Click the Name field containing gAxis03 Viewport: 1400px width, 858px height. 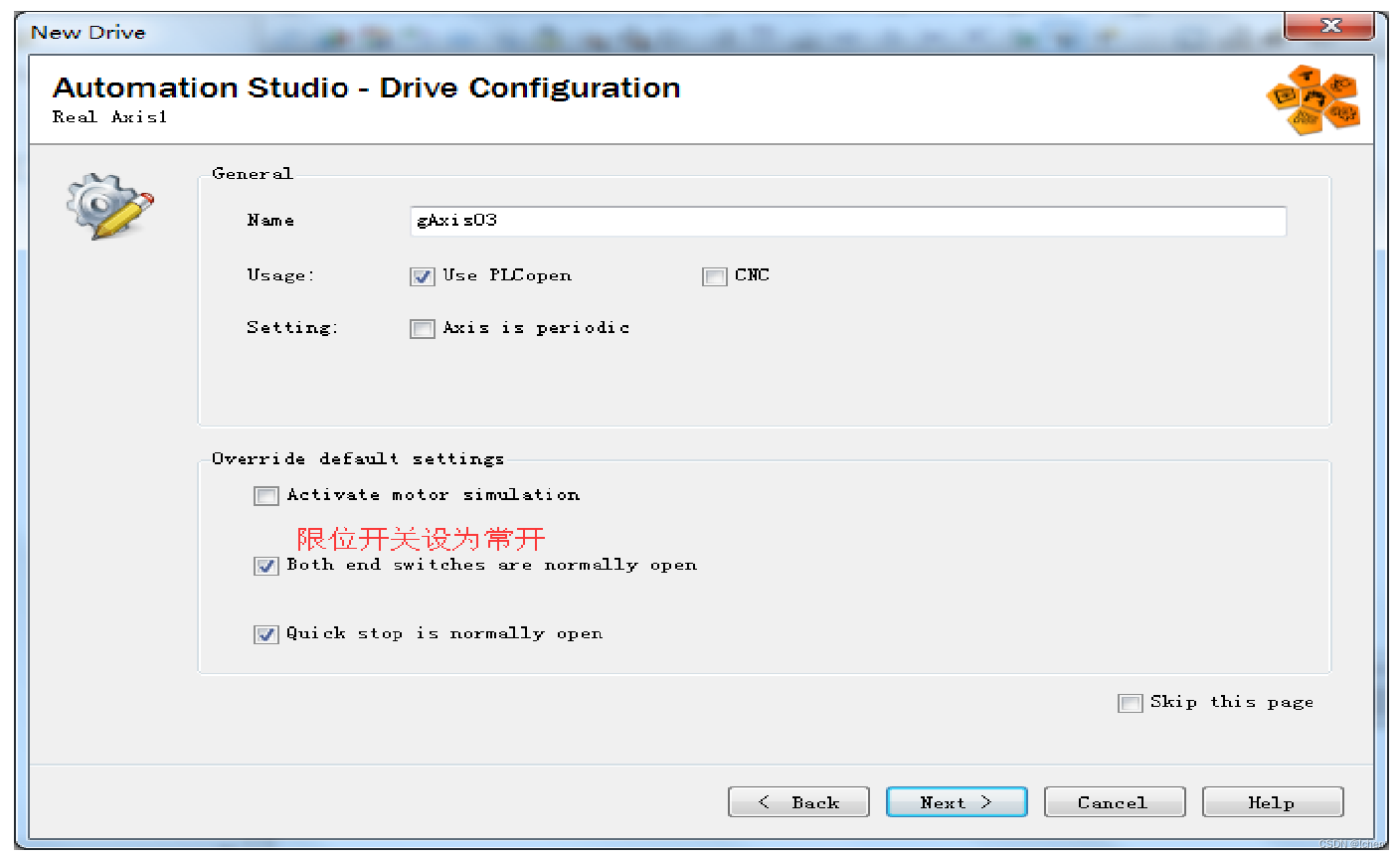click(848, 221)
